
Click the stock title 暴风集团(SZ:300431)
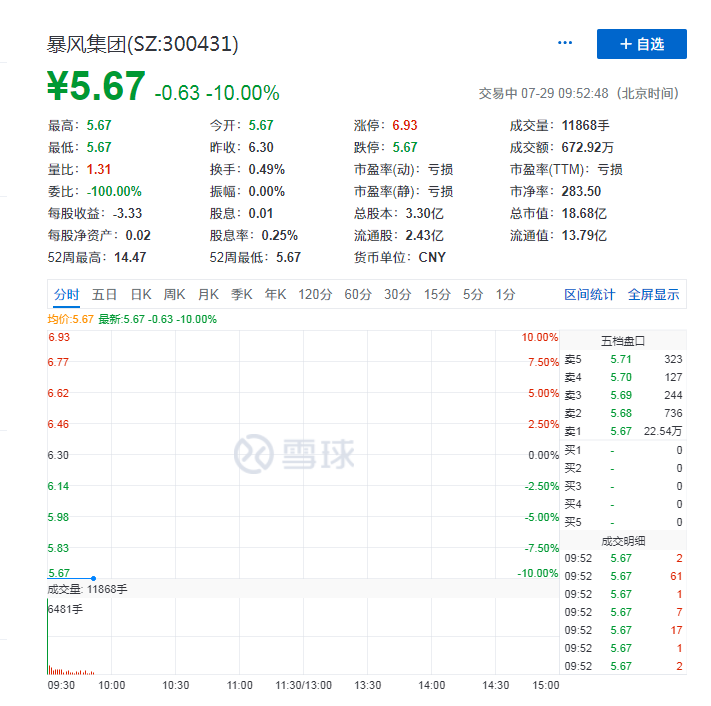pyautogui.click(x=143, y=44)
